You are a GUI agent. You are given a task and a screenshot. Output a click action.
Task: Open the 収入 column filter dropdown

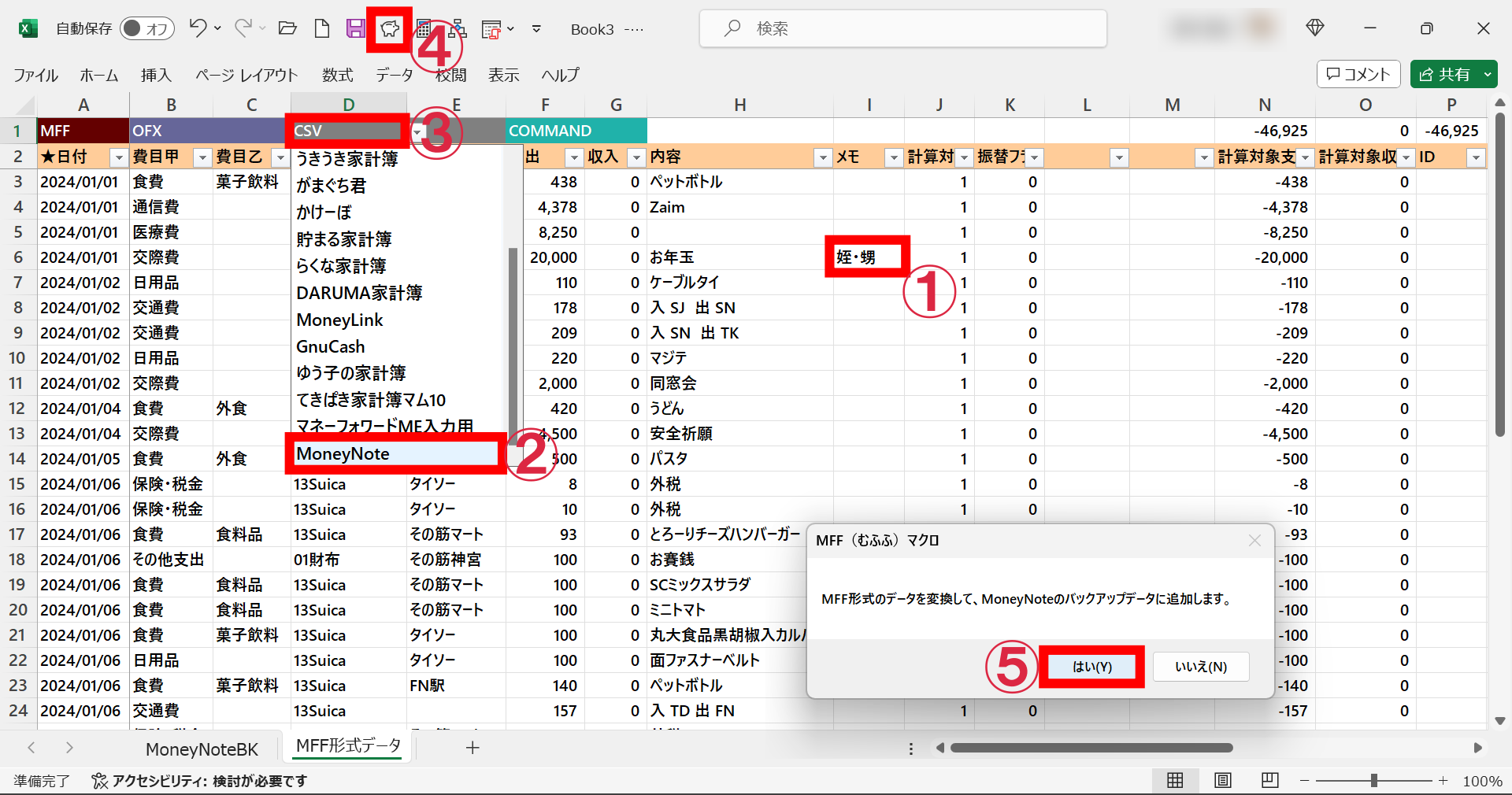636,157
